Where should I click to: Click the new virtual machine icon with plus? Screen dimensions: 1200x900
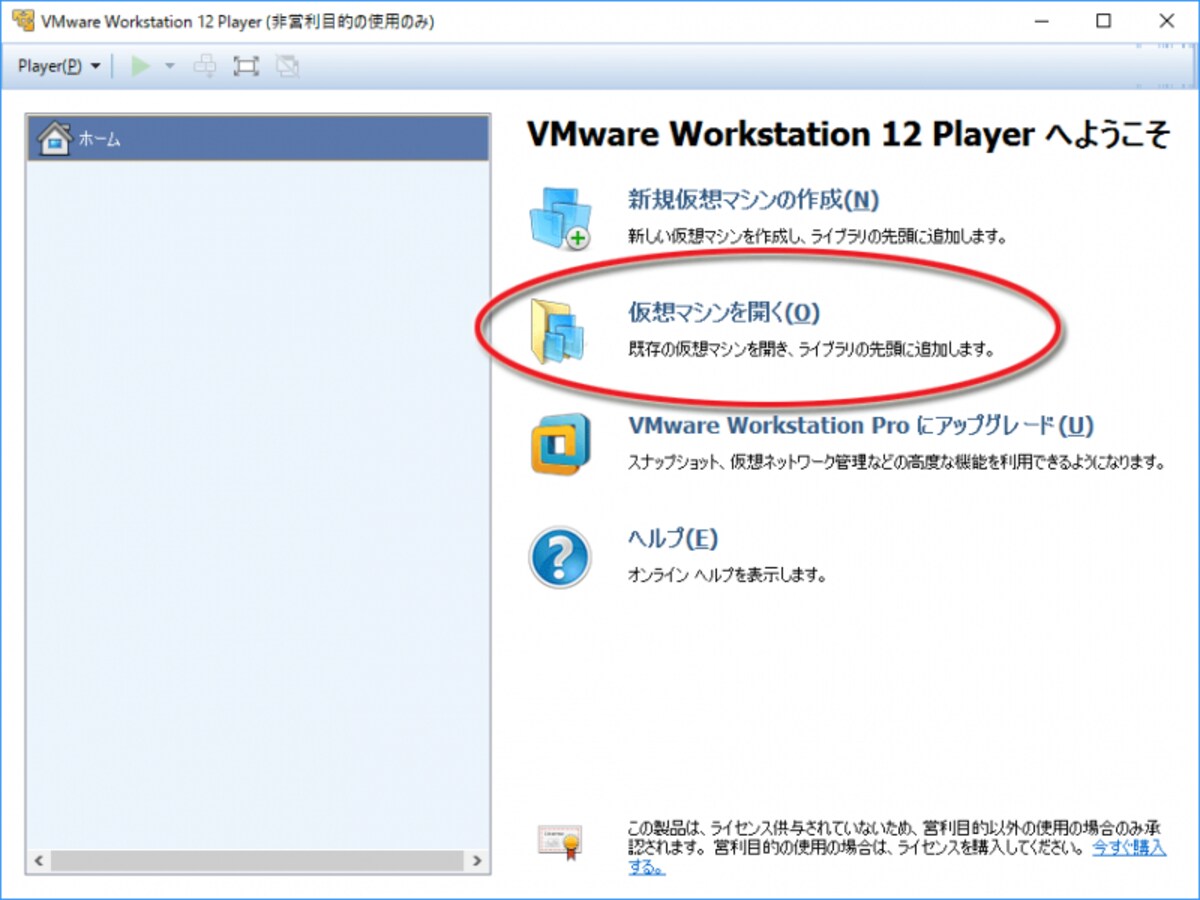click(x=559, y=217)
